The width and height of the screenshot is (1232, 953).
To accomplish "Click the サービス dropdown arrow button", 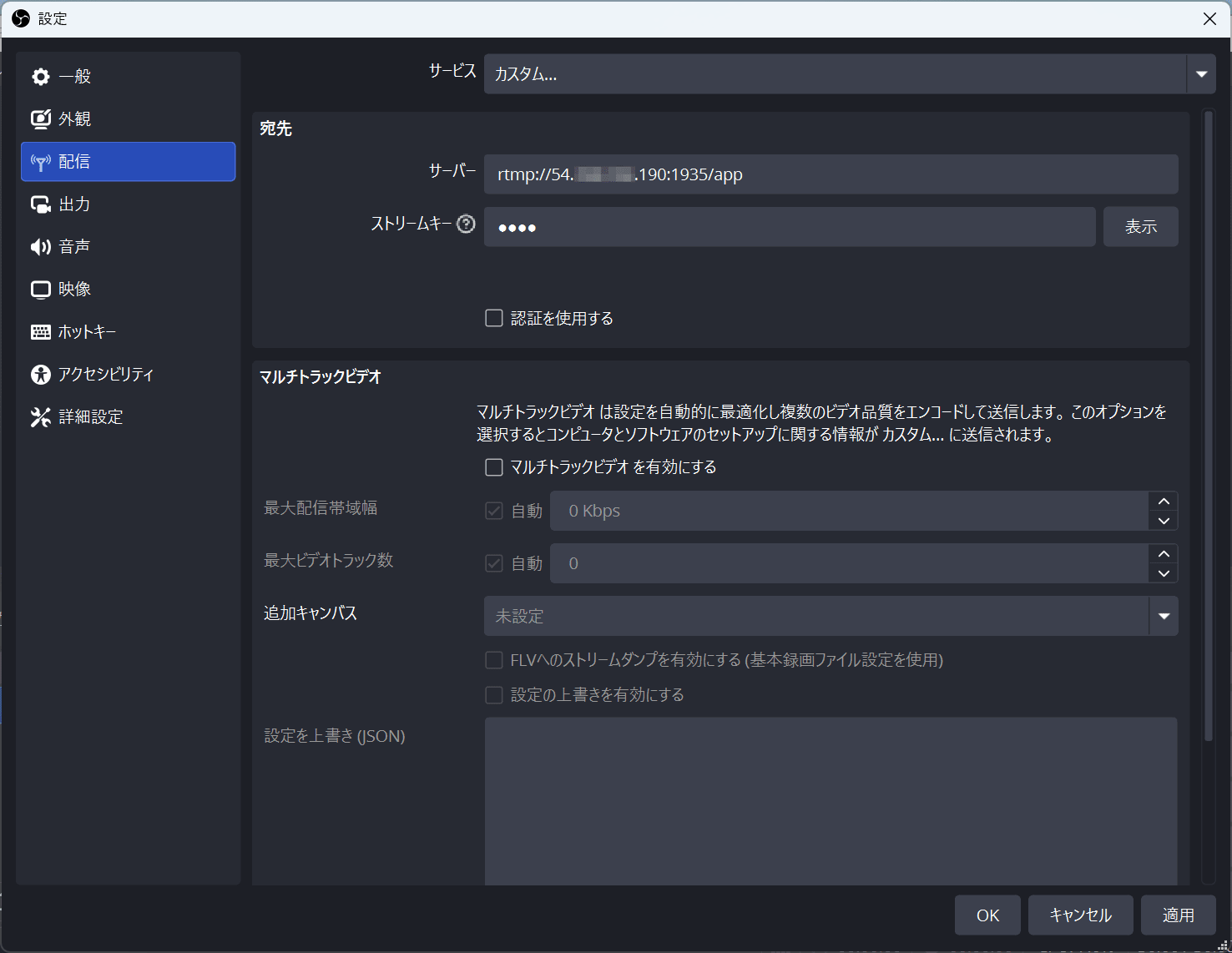I will (x=1201, y=74).
